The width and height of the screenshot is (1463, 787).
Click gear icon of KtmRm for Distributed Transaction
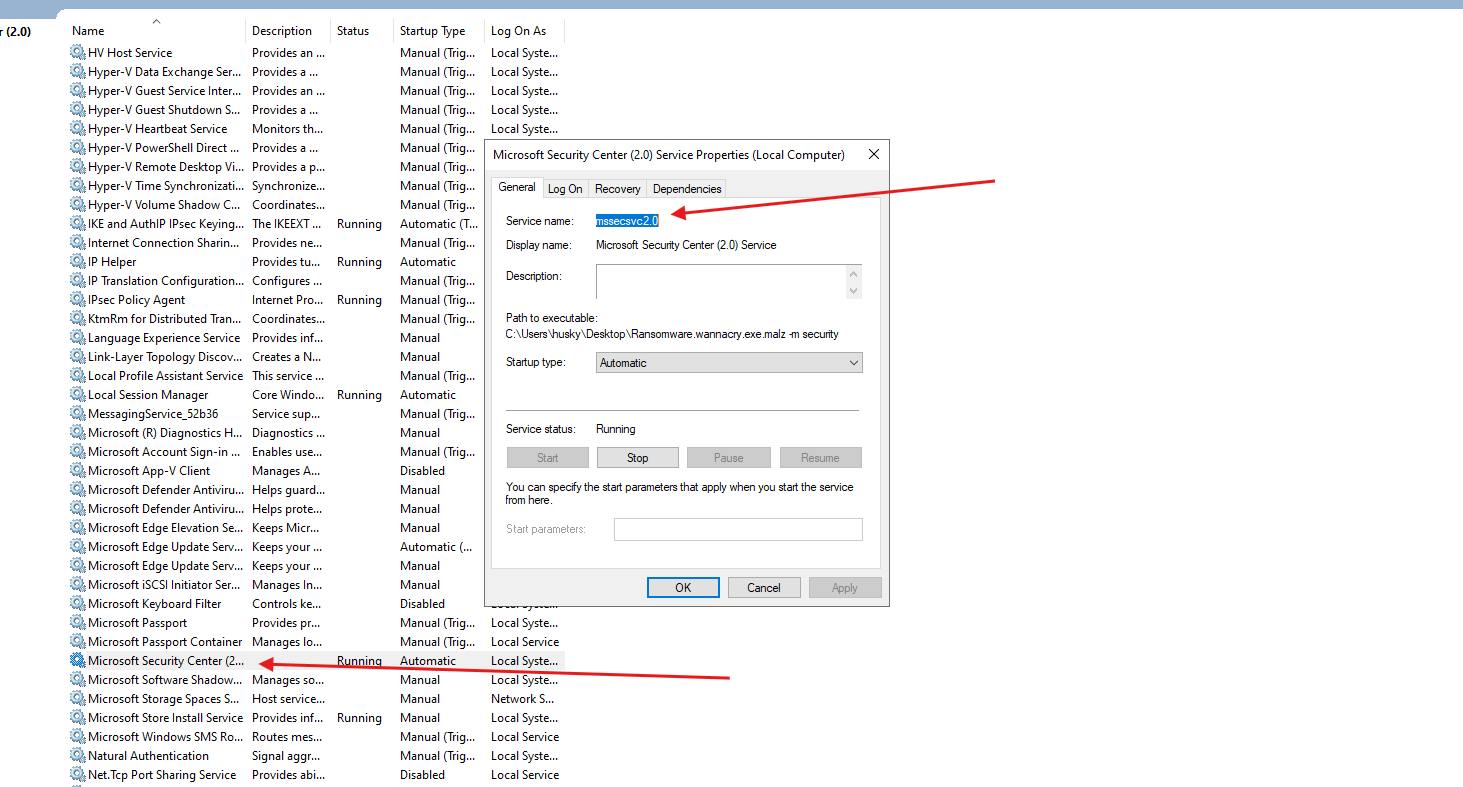coord(77,319)
